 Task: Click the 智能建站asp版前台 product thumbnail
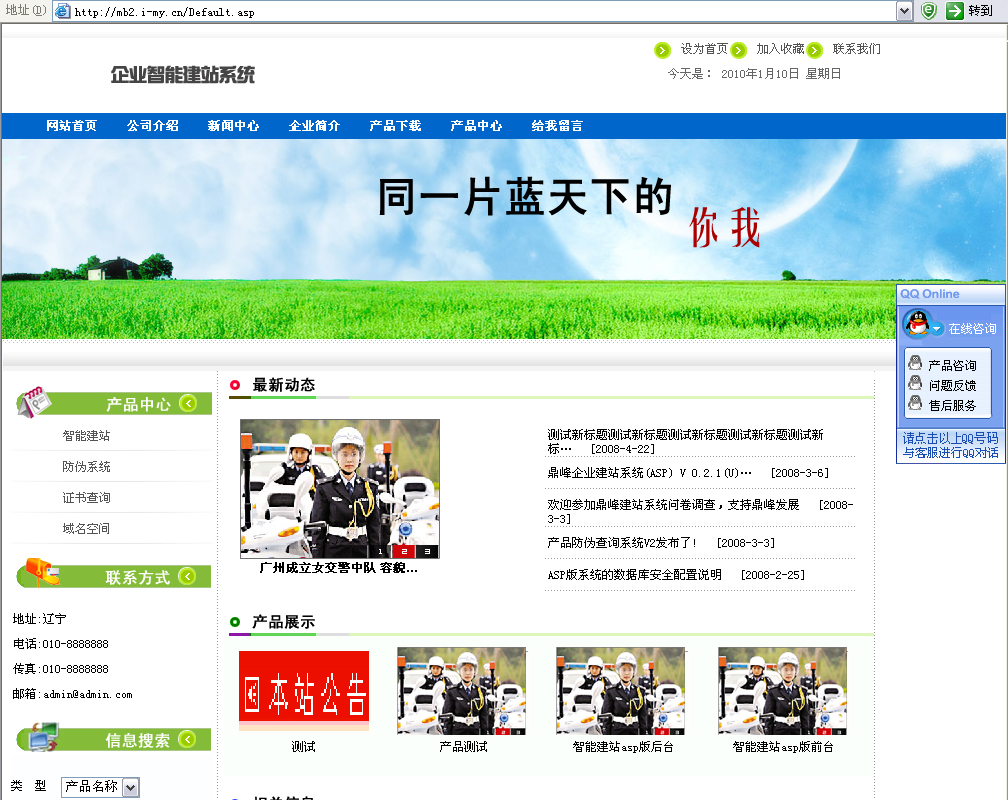[782, 690]
